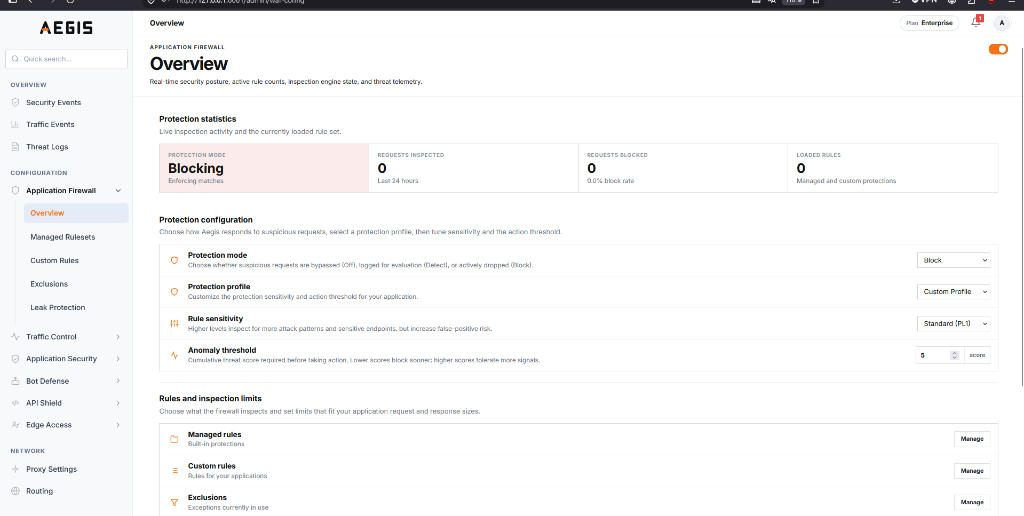This screenshot has height=516, width=1024.
Task: Expand the Edge Access chevron
Action: tap(118, 425)
